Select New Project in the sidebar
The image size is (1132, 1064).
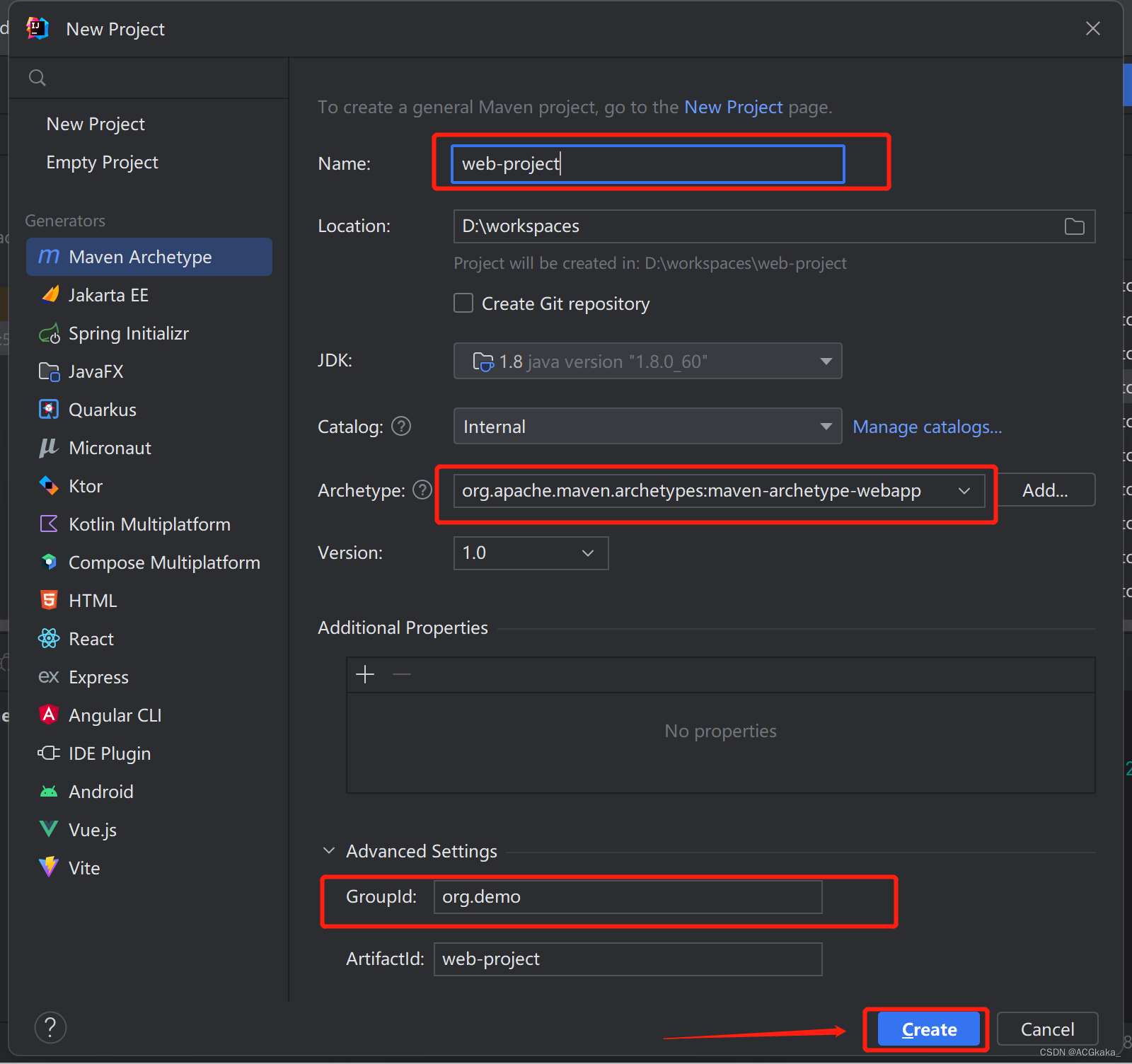[96, 124]
